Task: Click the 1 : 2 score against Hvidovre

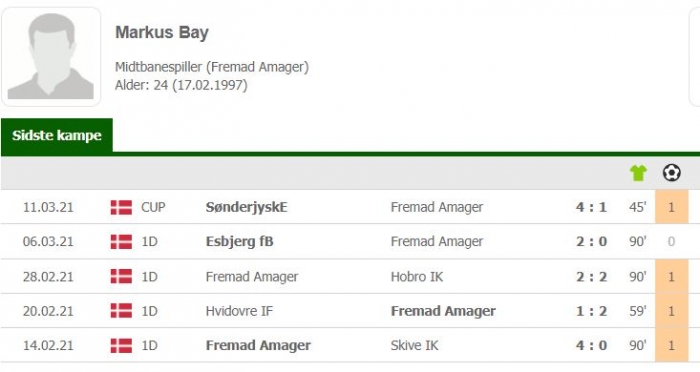Action: pos(591,311)
